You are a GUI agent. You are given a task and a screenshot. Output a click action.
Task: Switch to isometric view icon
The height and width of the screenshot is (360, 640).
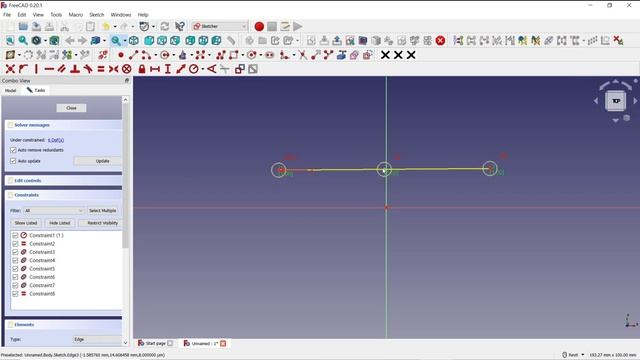[133, 40]
